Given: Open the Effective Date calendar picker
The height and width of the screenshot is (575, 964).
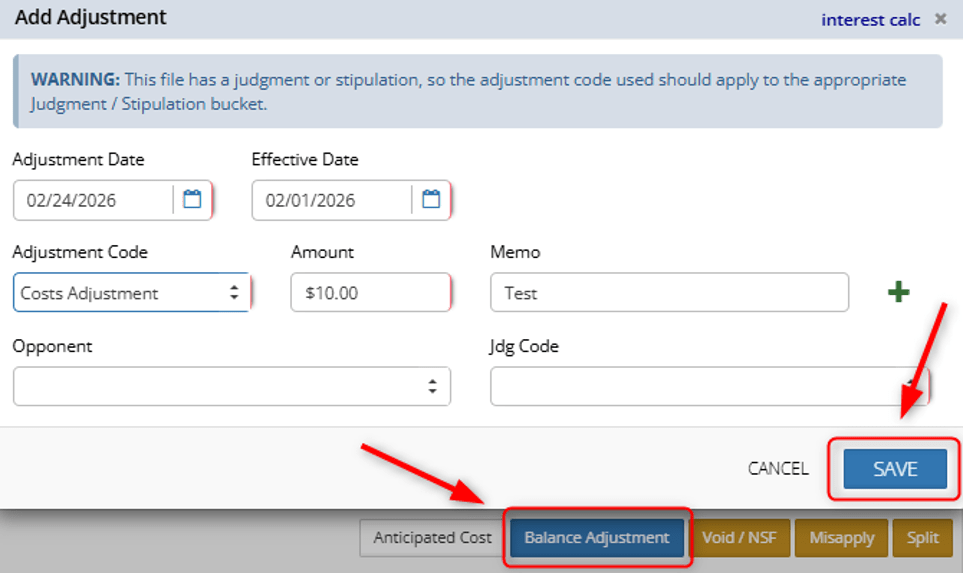Looking at the screenshot, I should point(430,200).
